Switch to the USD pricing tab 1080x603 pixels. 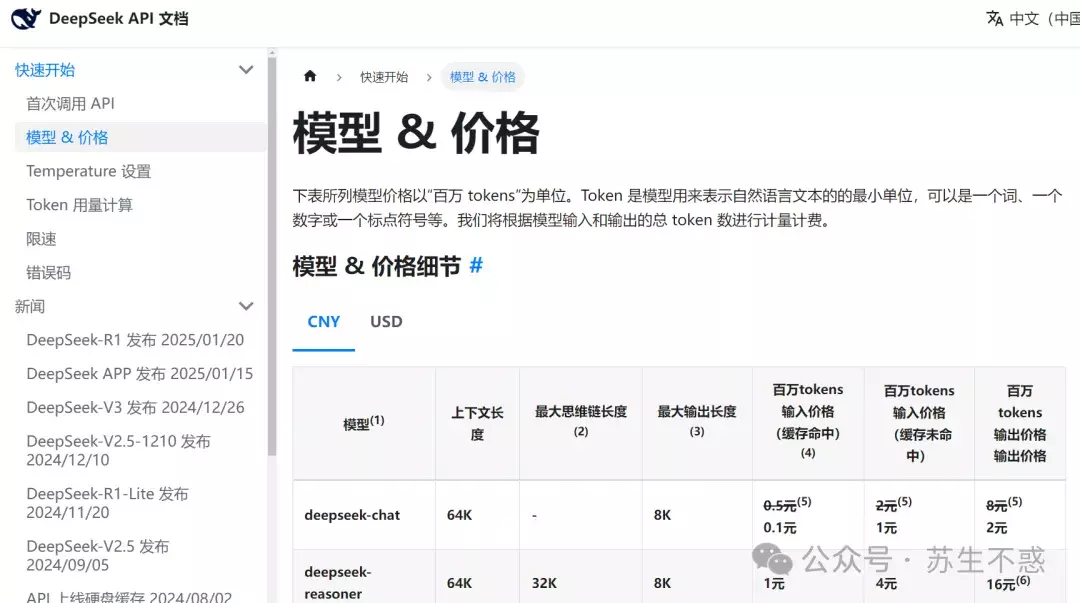386,322
